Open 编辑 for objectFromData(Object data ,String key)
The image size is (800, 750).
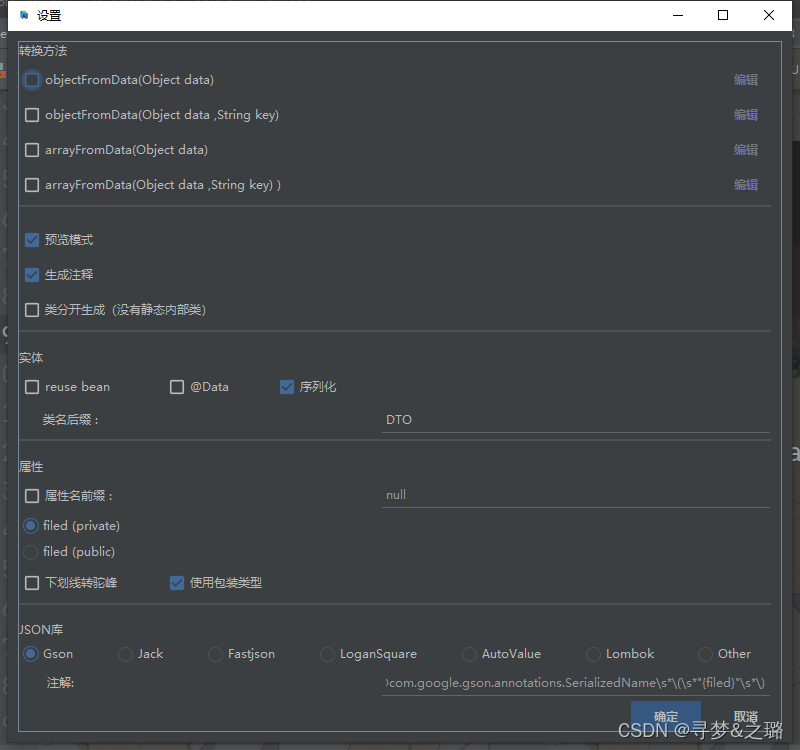coord(745,115)
